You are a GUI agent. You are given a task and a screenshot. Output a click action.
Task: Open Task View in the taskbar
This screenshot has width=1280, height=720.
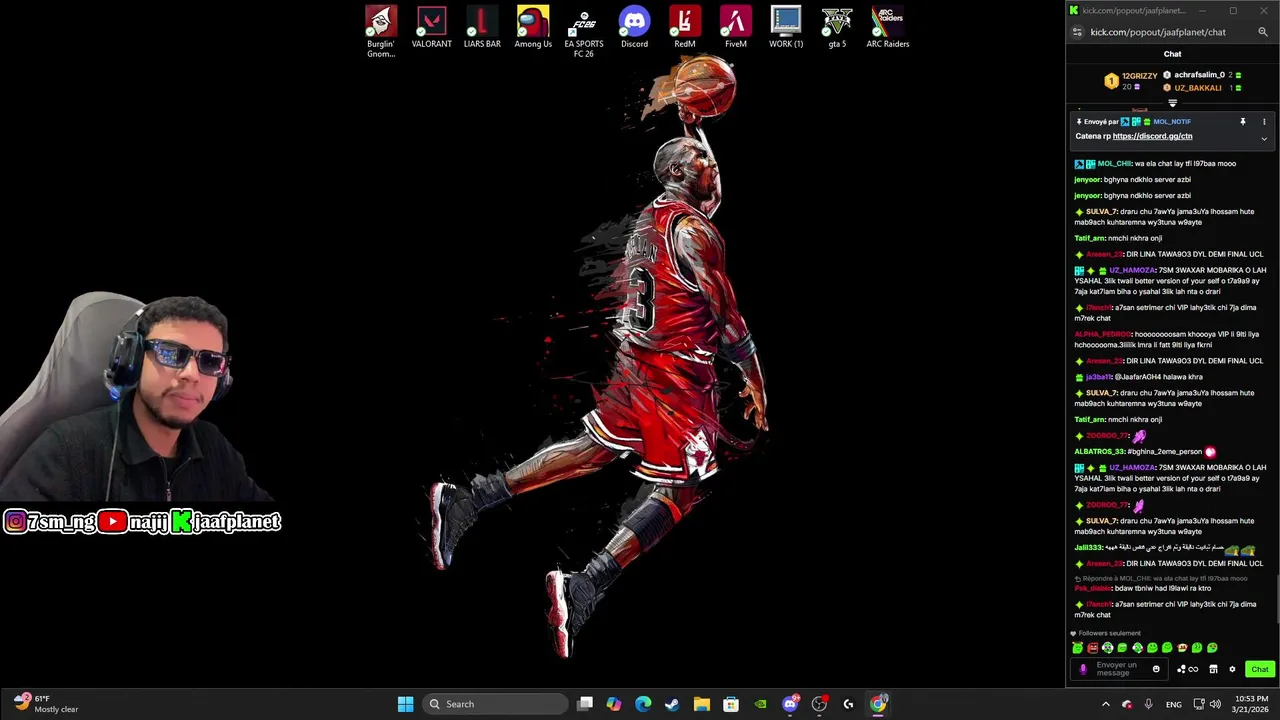[x=585, y=704]
